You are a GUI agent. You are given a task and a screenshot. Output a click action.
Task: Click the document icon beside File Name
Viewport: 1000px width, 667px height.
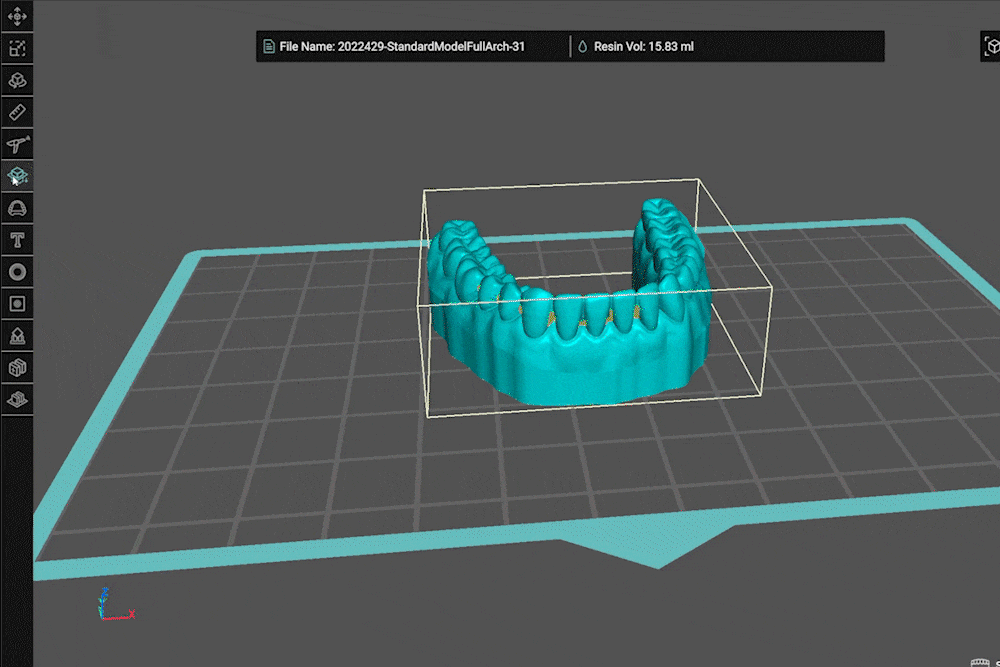(x=269, y=47)
